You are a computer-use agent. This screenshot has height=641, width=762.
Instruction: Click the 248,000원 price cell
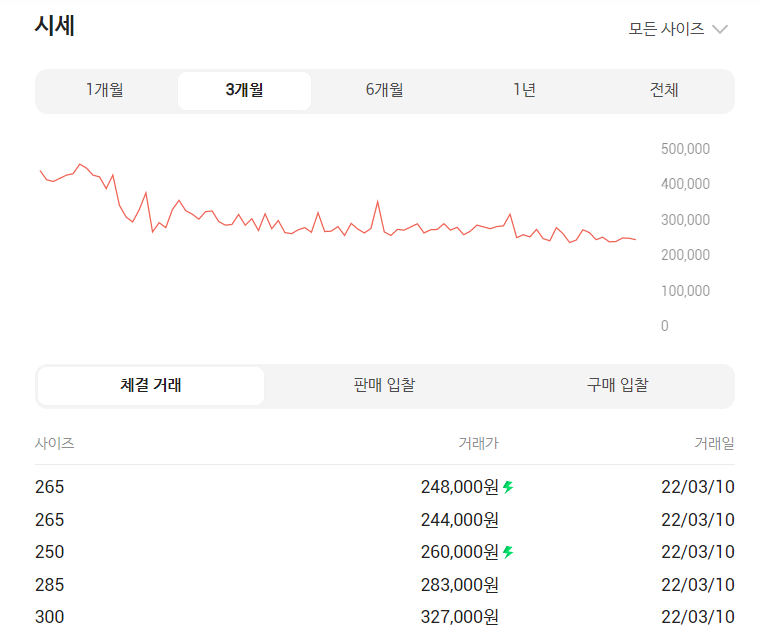pos(460,486)
